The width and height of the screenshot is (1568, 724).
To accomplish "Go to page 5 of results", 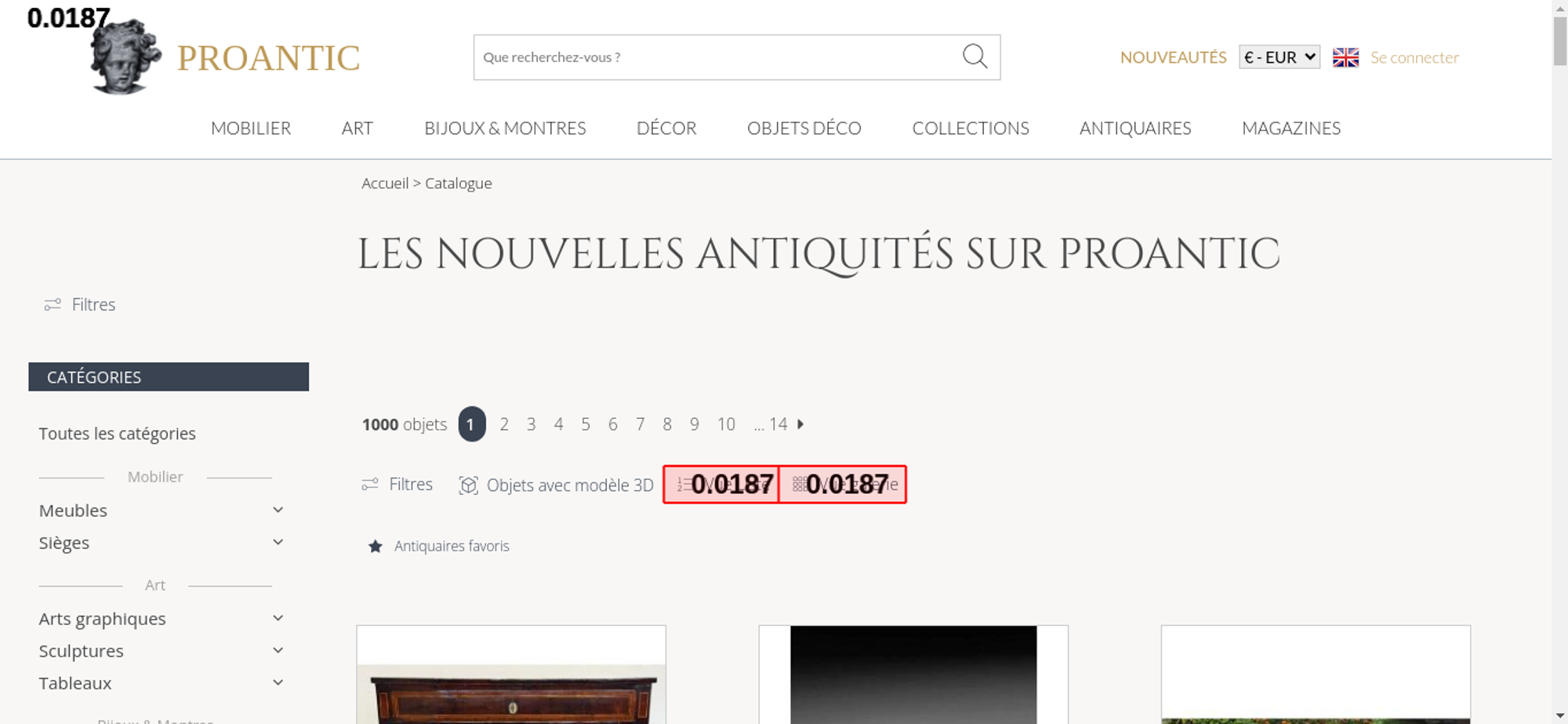I will coord(586,424).
